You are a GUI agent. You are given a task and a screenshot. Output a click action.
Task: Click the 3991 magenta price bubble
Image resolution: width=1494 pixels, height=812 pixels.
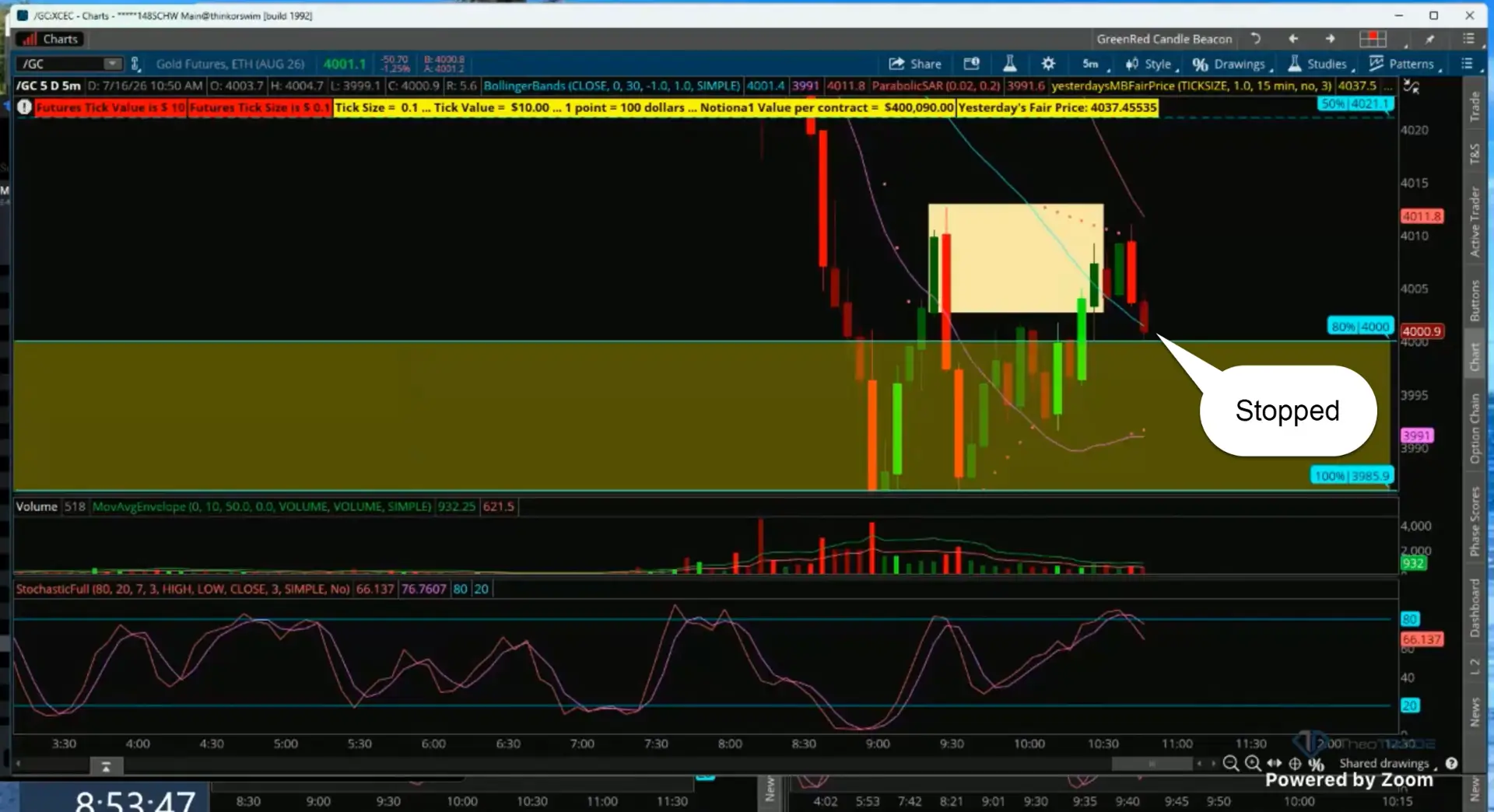coord(1417,436)
